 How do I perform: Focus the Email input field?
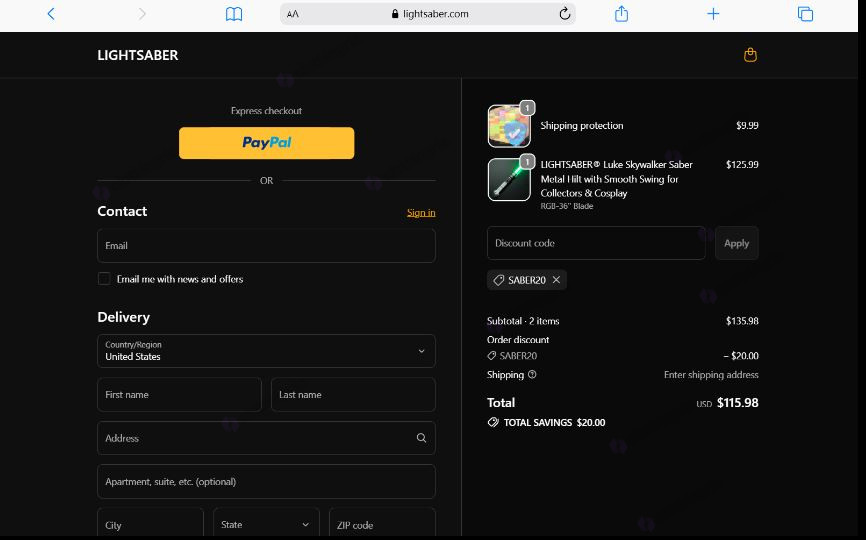(266, 246)
